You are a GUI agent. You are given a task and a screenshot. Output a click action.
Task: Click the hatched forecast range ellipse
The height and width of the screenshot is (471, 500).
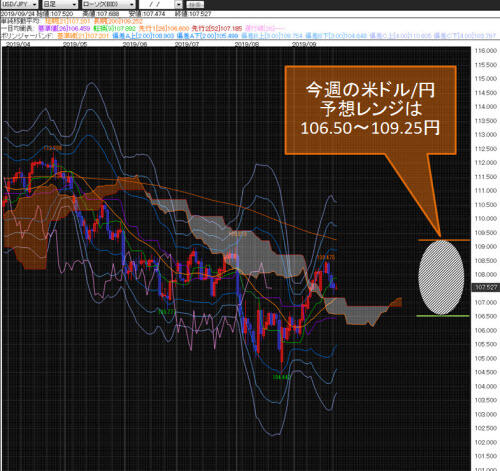click(x=441, y=278)
